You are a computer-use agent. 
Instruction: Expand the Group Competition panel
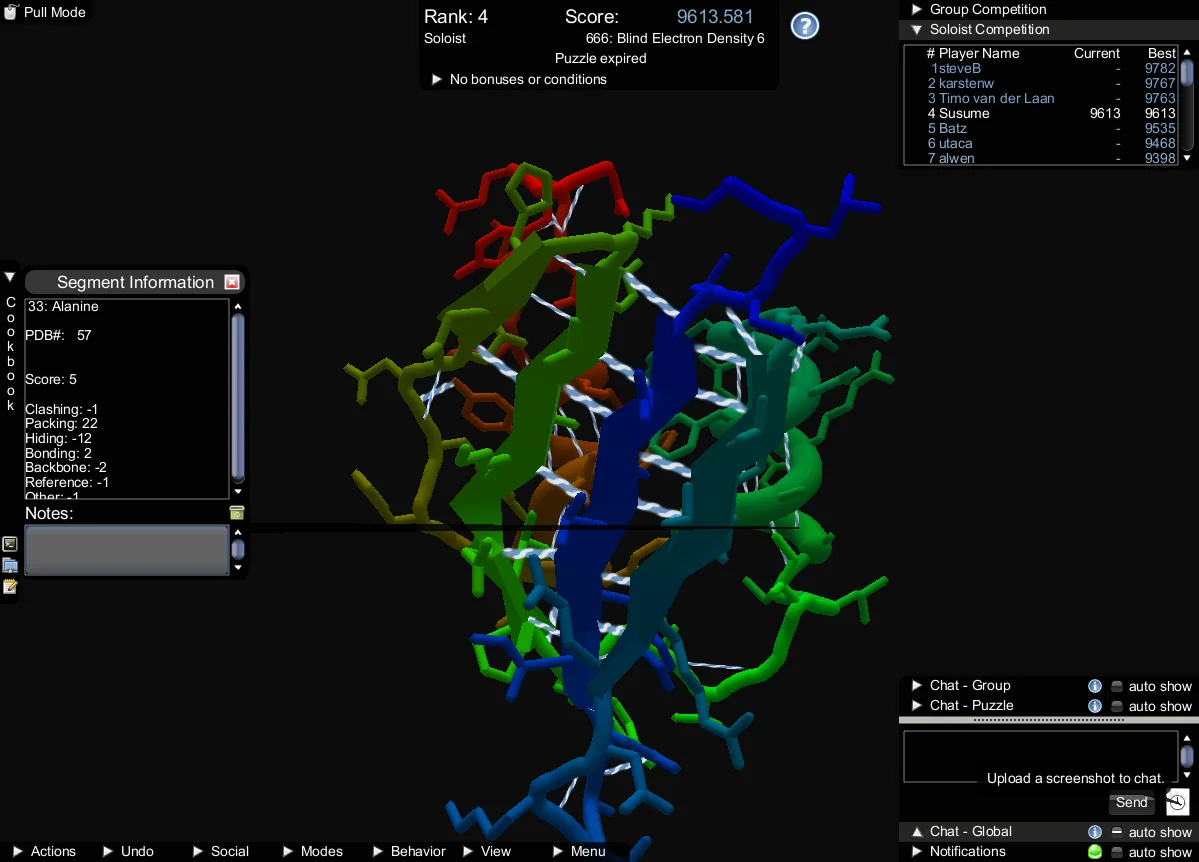click(916, 9)
